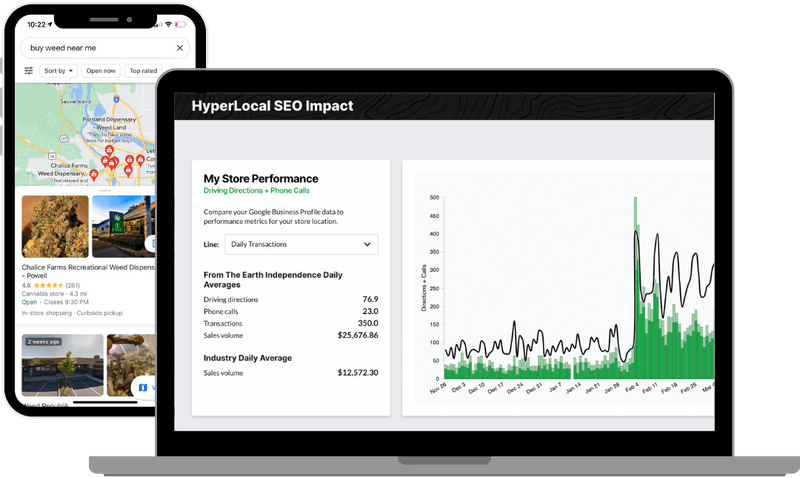Click the 'Nov 26' x-axis label
Screen dimensions: 800x478
438,388
